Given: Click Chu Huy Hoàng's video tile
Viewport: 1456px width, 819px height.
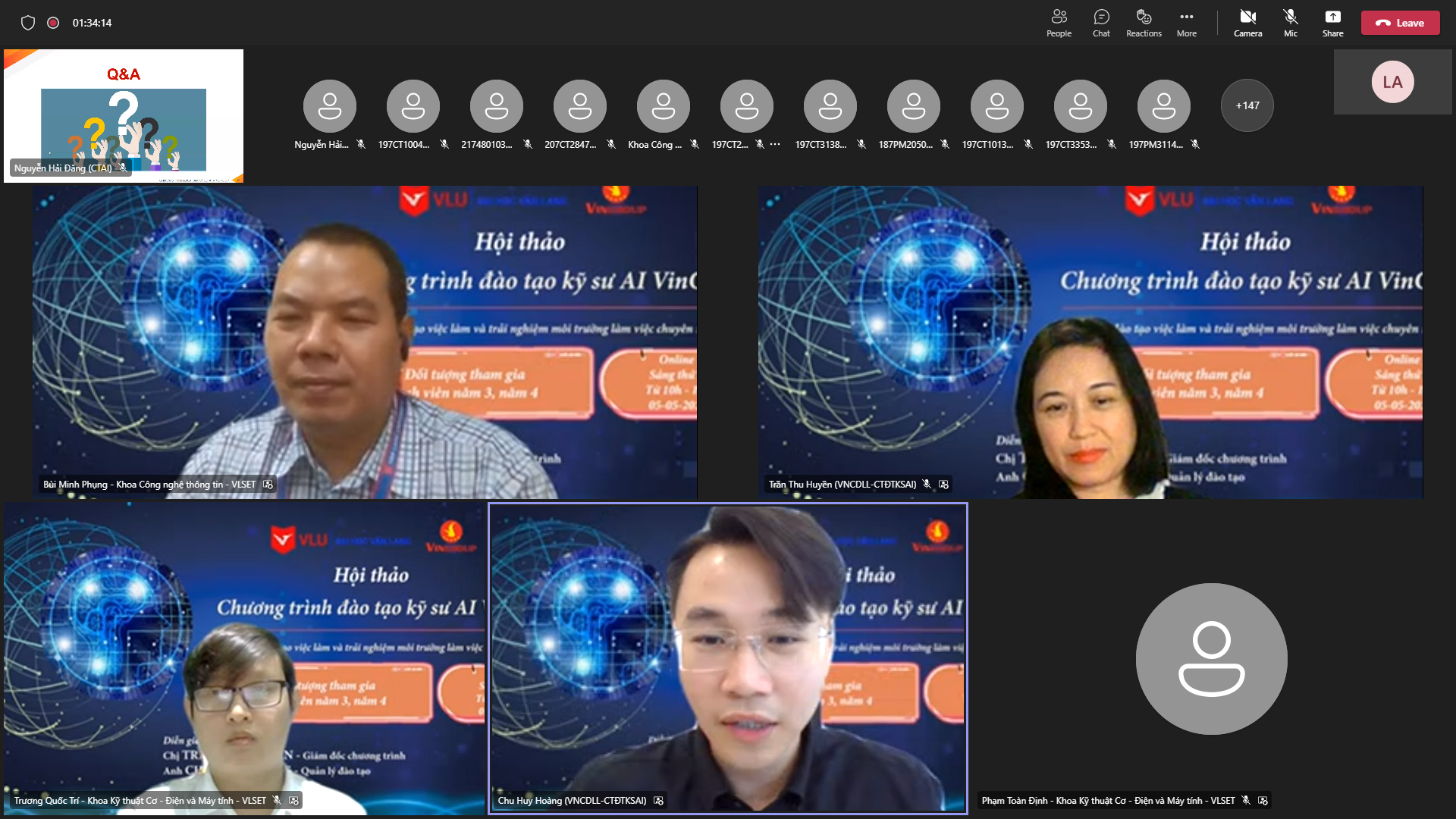Looking at the screenshot, I should point(728,658).
